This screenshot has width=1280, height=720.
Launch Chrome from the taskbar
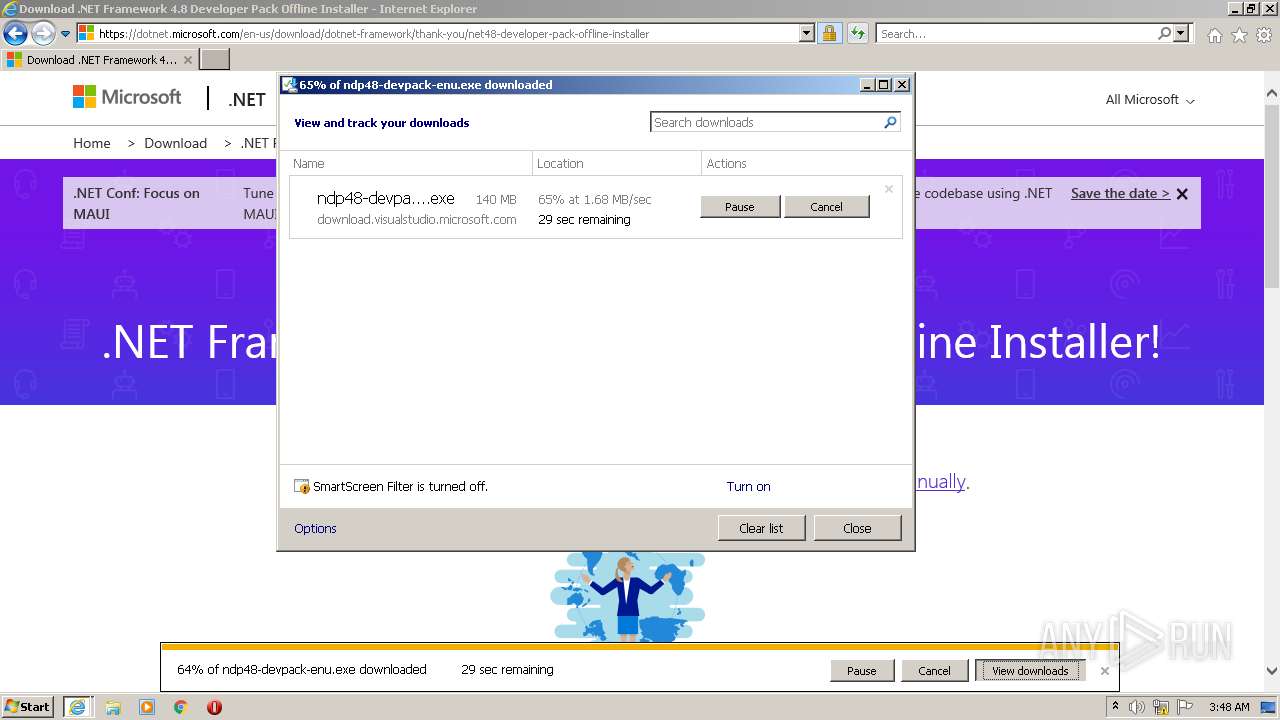(x=181, y=707)
